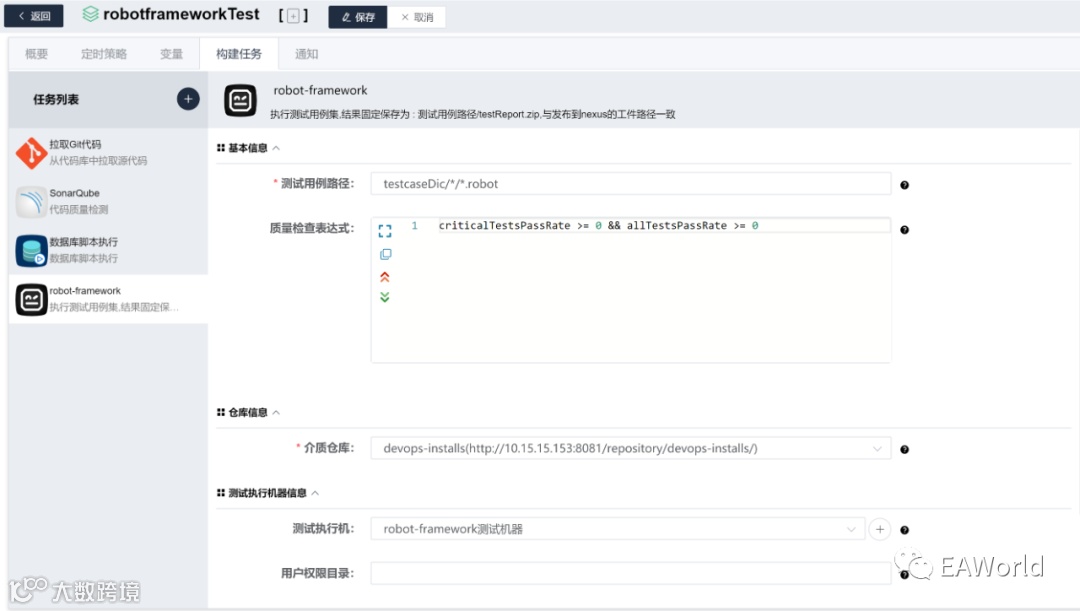
Task: Open the 测试执行机 dropdown
Action: coord(618,529)
